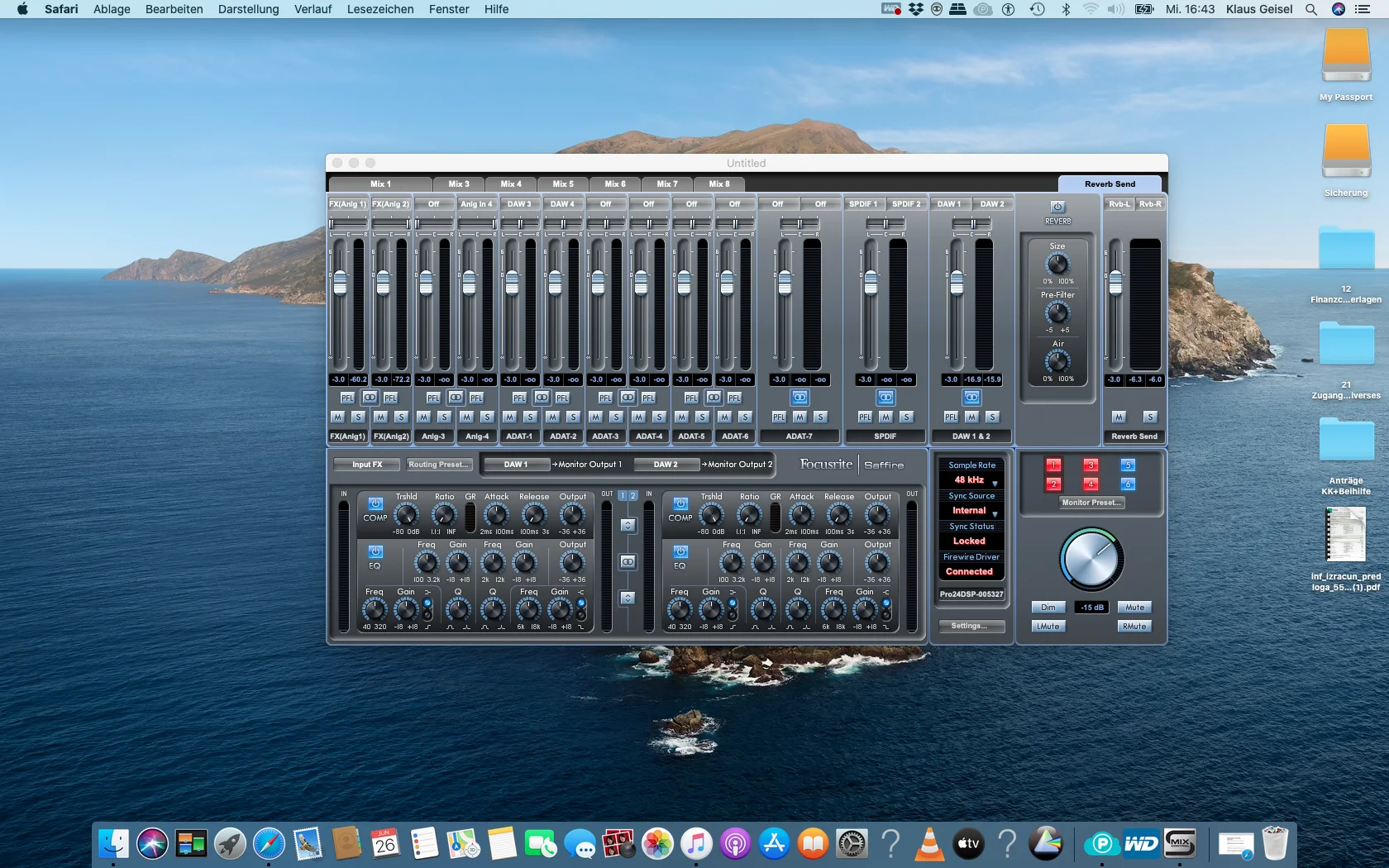Open the DAW 3 input source selector
This screenshot has width=1389, height=868.
click(x=519, y=204)
